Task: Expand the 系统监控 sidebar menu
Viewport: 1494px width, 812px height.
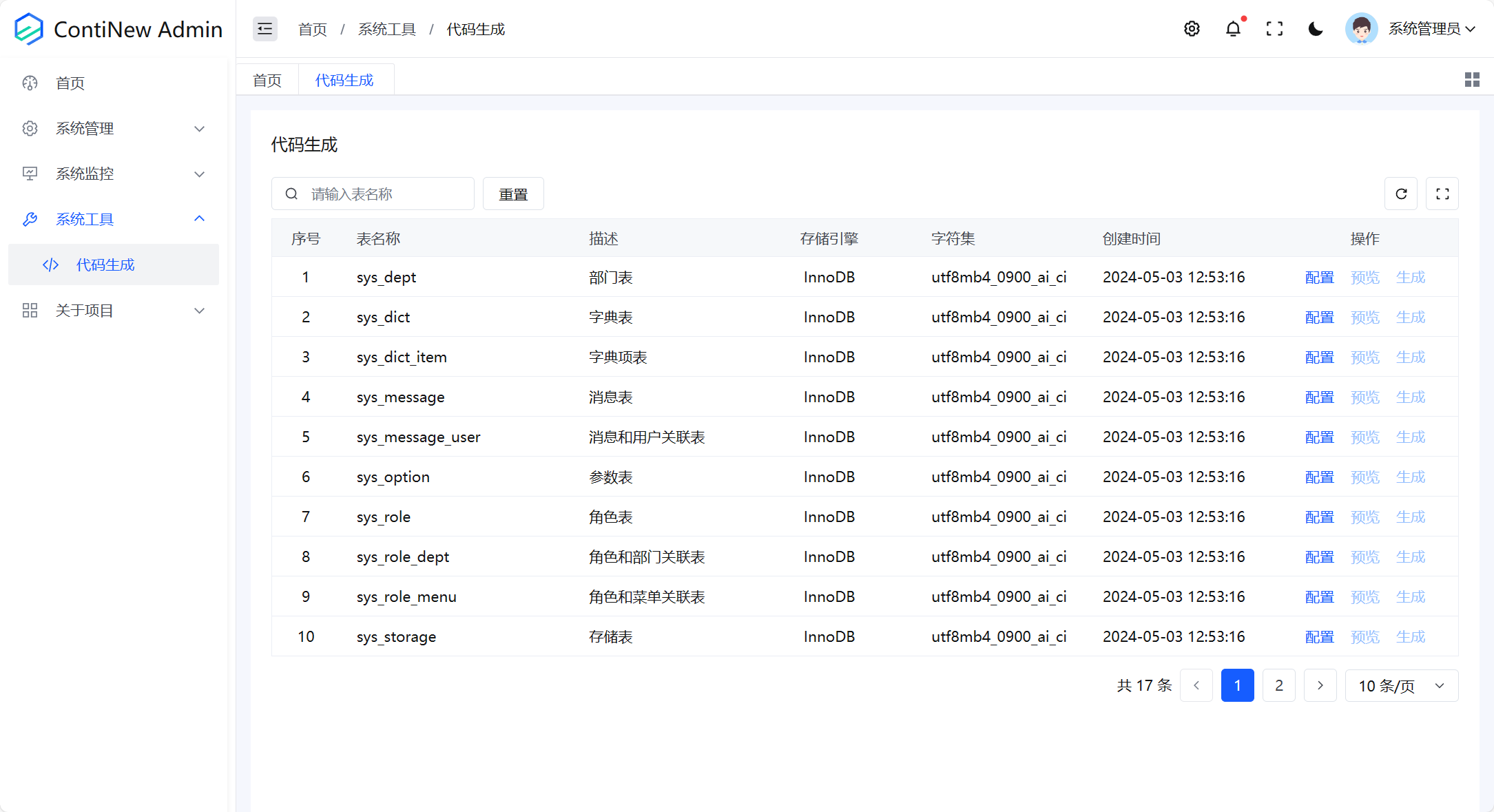Action: (114, 174)
